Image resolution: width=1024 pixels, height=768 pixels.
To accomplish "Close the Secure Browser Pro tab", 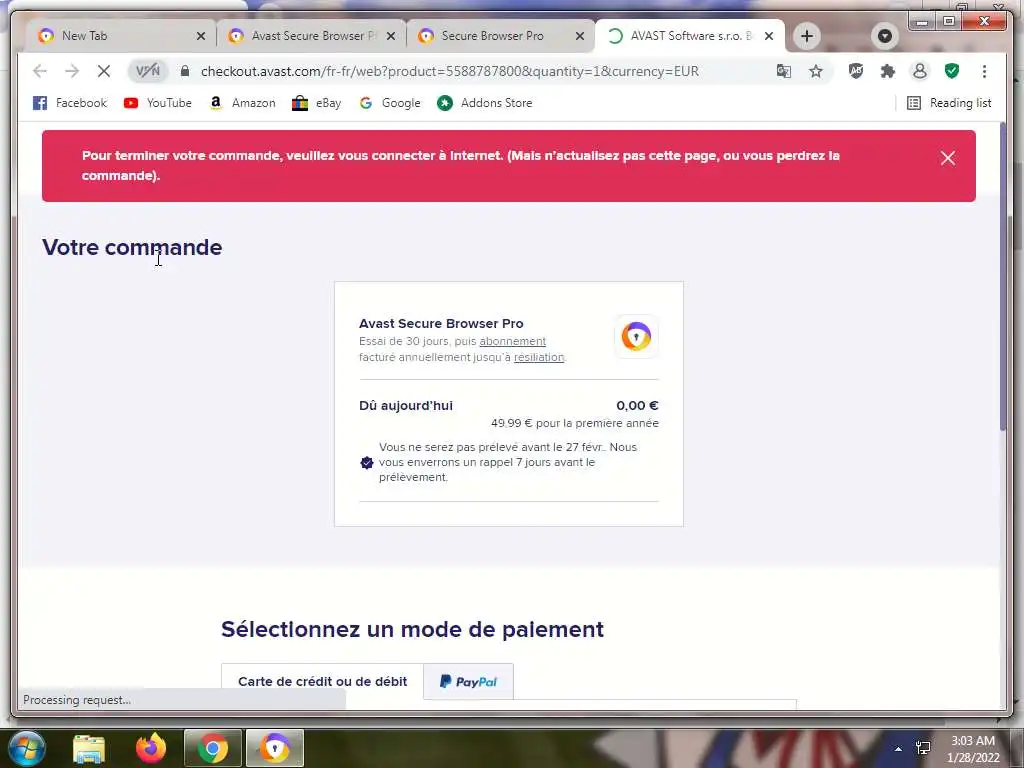I will point(579,36).
